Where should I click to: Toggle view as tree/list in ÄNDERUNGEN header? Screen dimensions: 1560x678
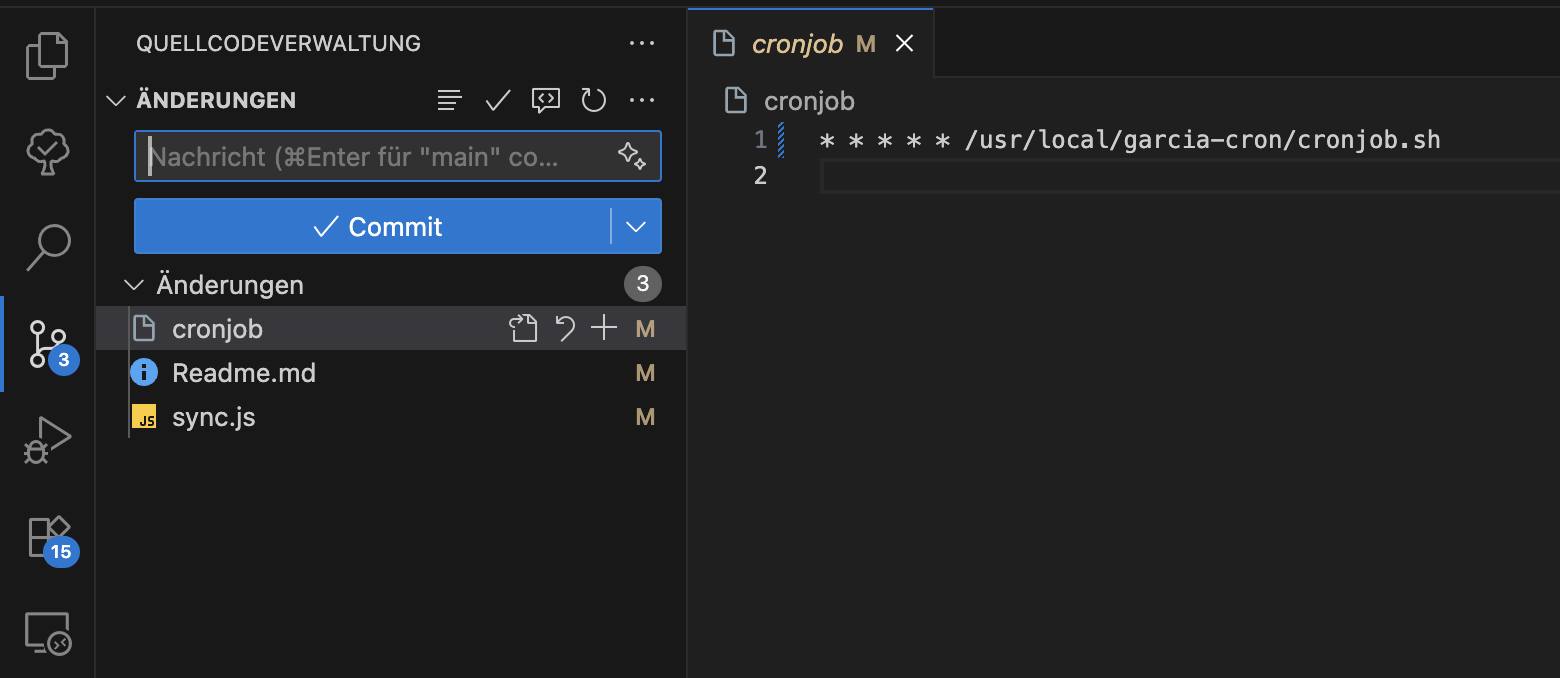pos(450,100)
